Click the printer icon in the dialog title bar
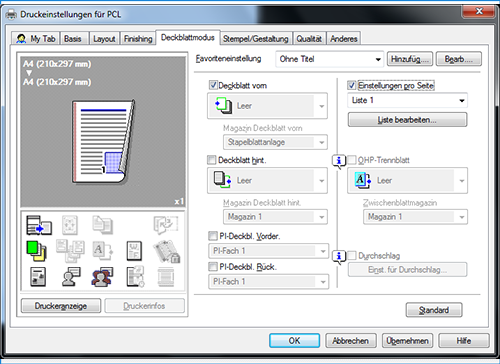The image size is (500, 364). [x=12, y=15]
